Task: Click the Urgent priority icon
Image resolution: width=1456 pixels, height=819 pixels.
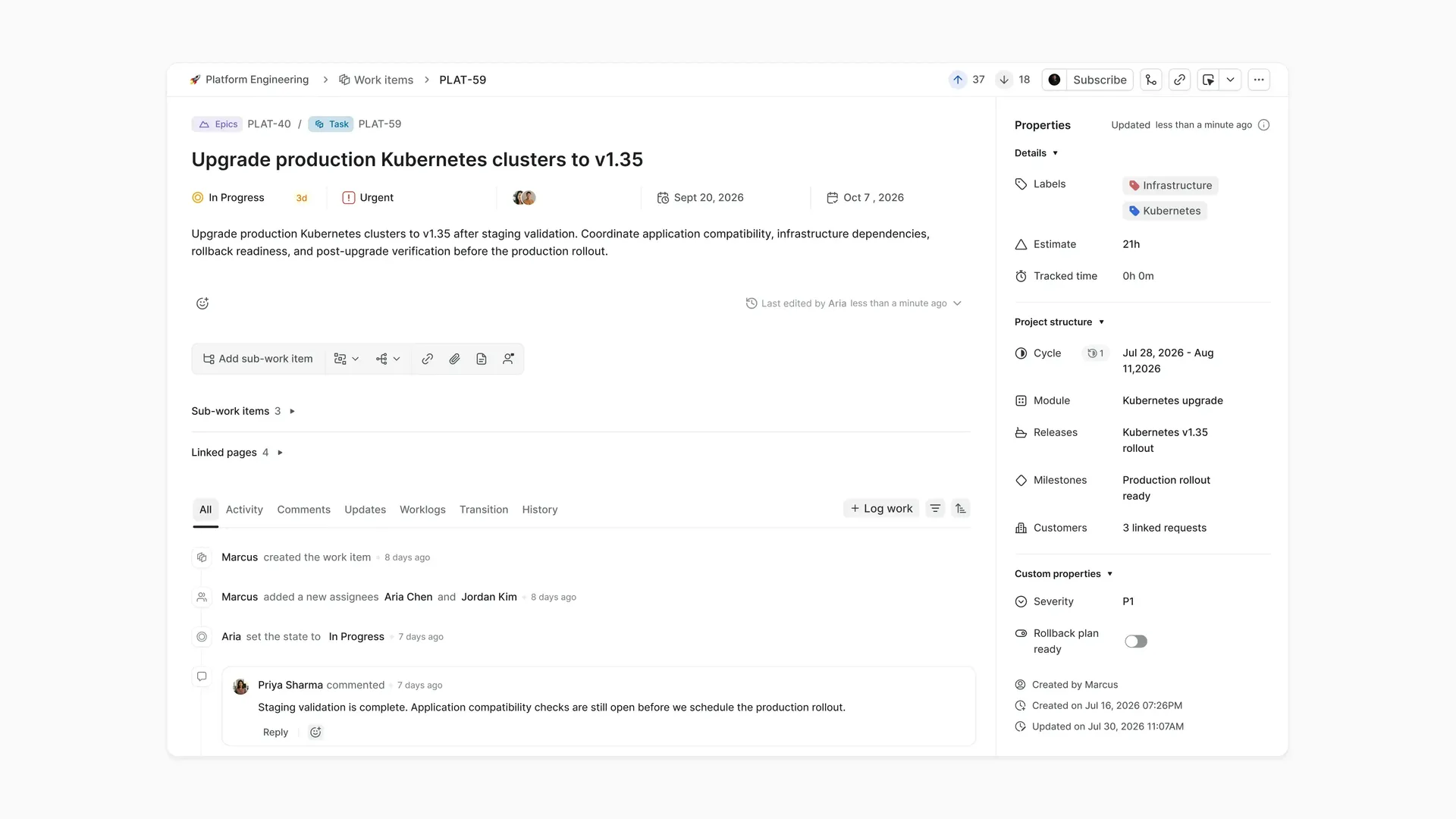Action: coord(349,197)
